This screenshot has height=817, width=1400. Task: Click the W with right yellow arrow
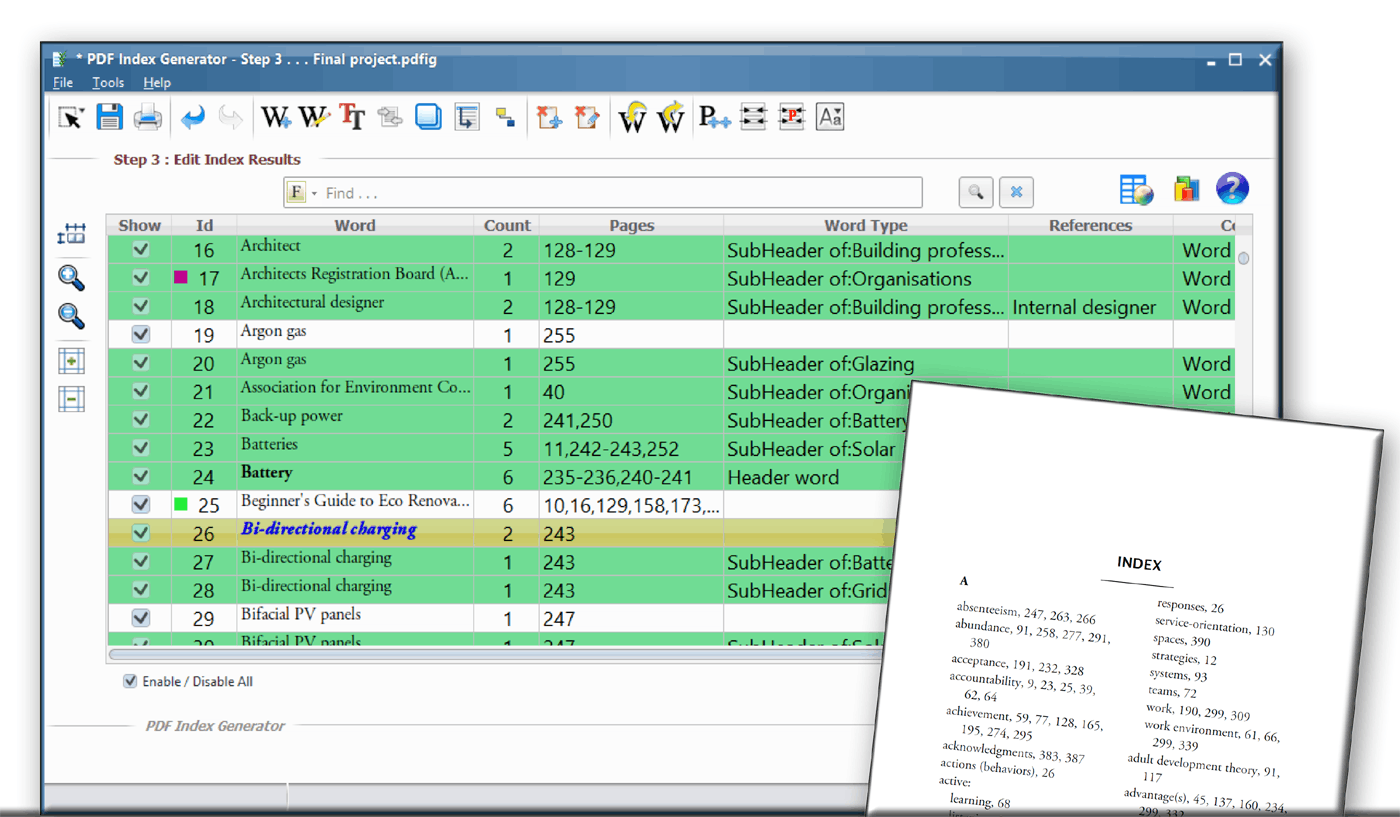(x=671, y=118)
